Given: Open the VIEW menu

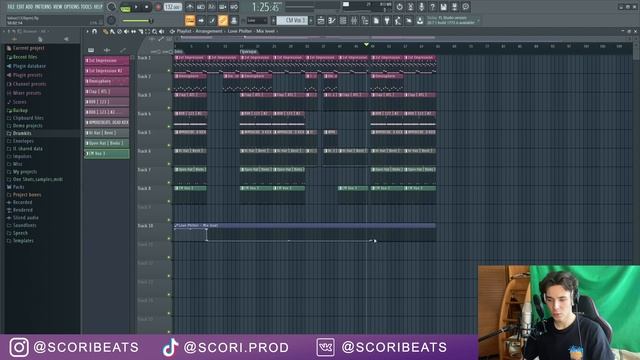Looking at the screenshot, I should [x=58, y=7].
